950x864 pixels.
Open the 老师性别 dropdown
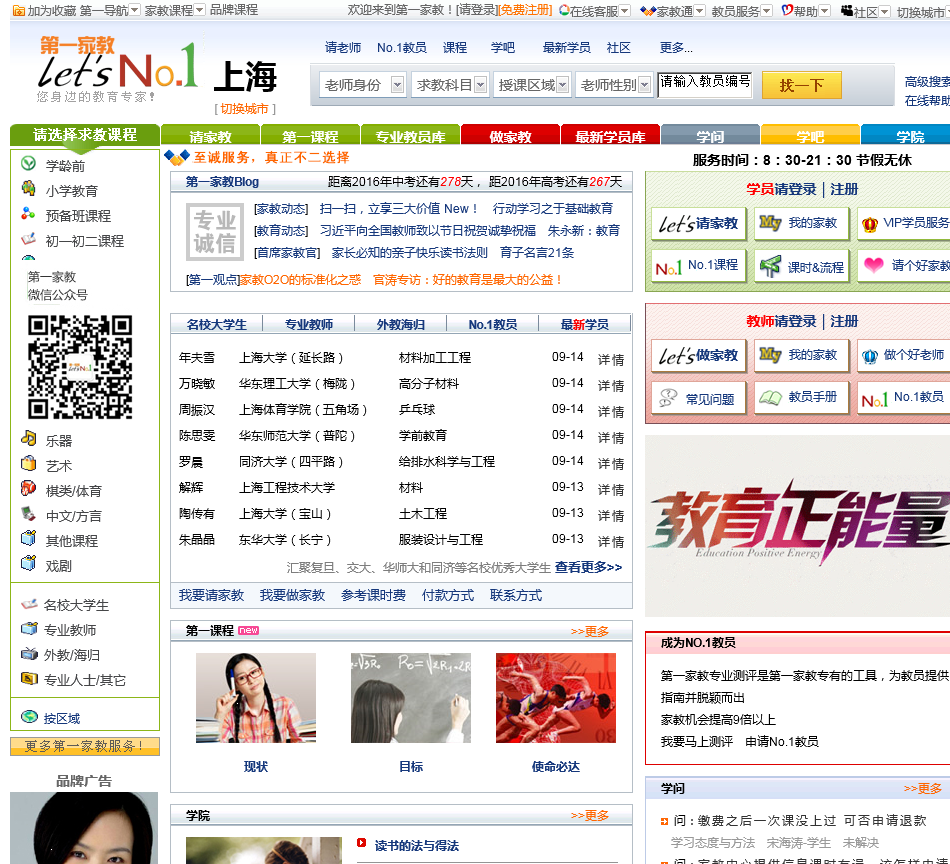[613, 85]
